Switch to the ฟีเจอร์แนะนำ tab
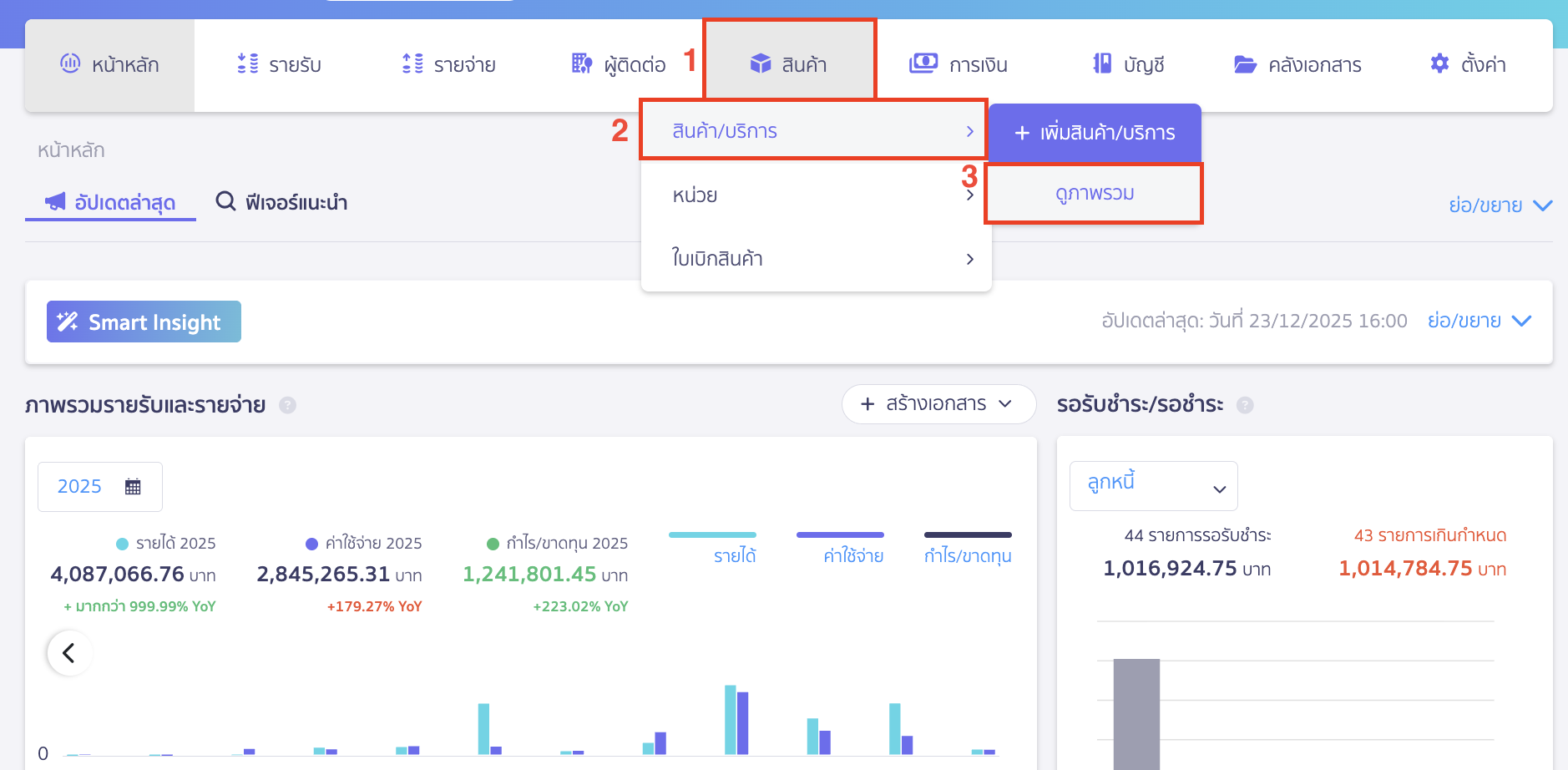The height and width of the screenshot is (770, 1568). 282,202
